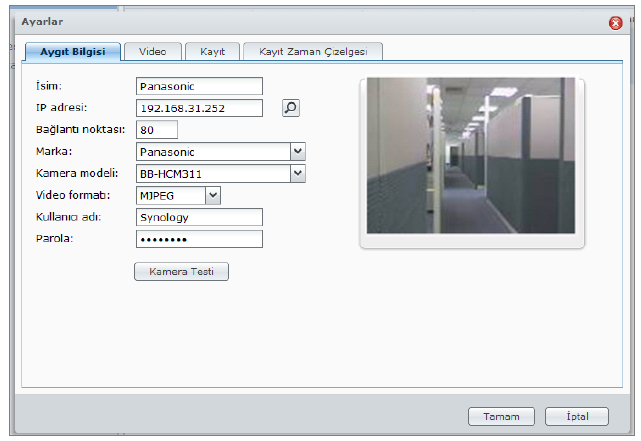Click the IP address search magnifier icon

[x=290, y=108]
